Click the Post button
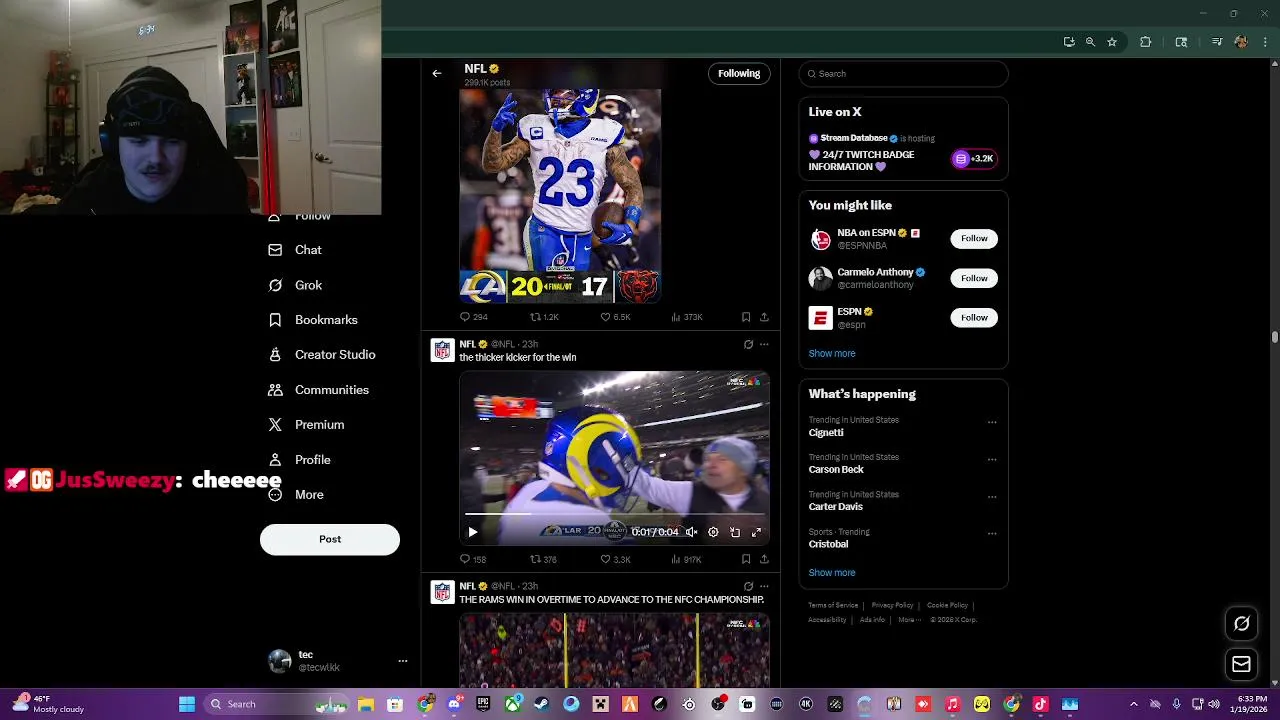 (x=330, y=539)
